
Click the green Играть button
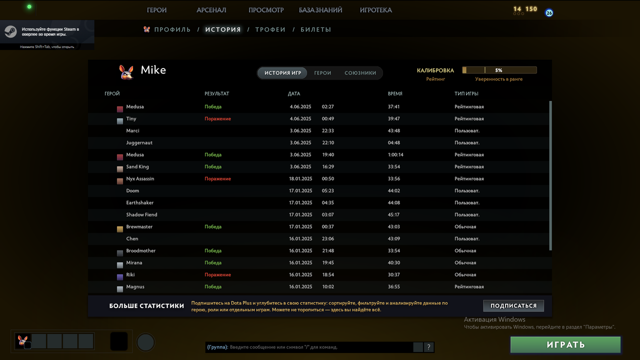[565, 345]
